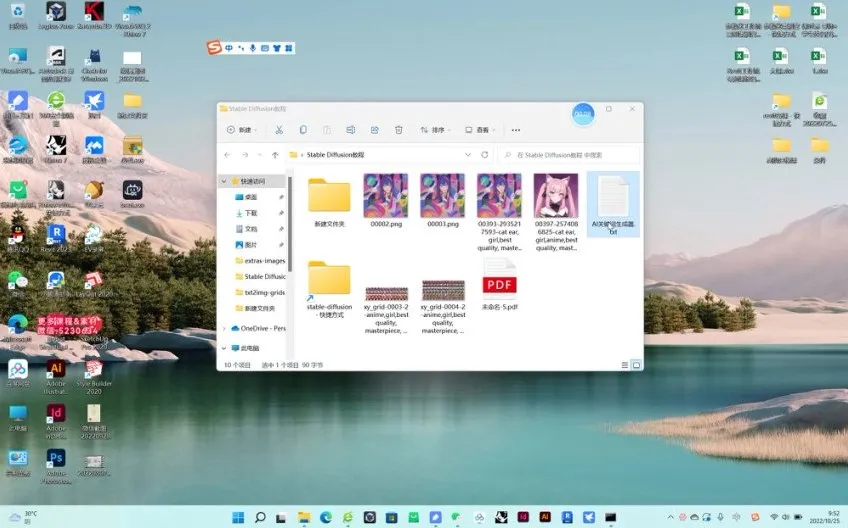Image resolution: width=848 pixels, height=528 pixels.
Task: Open the three-dot See more menu
Action: click(x=516, y=130)
